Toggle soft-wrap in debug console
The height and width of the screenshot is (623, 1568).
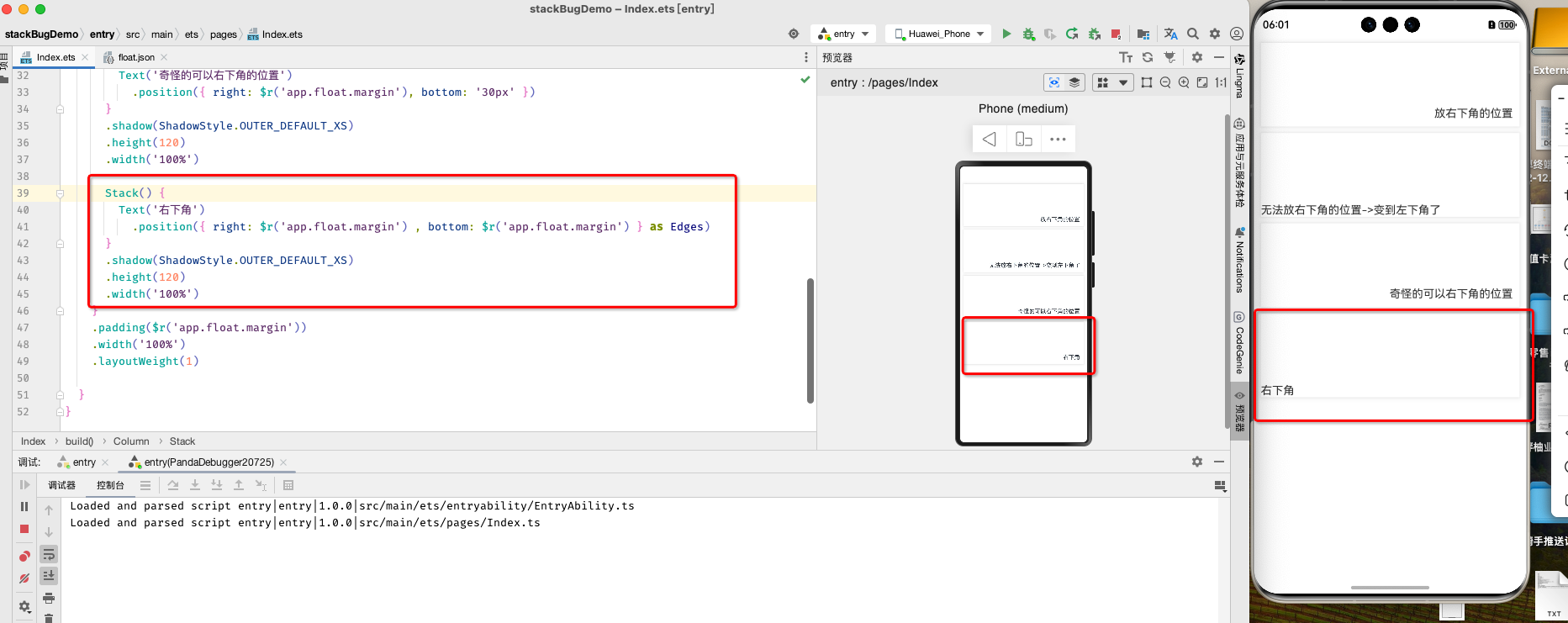49,554
